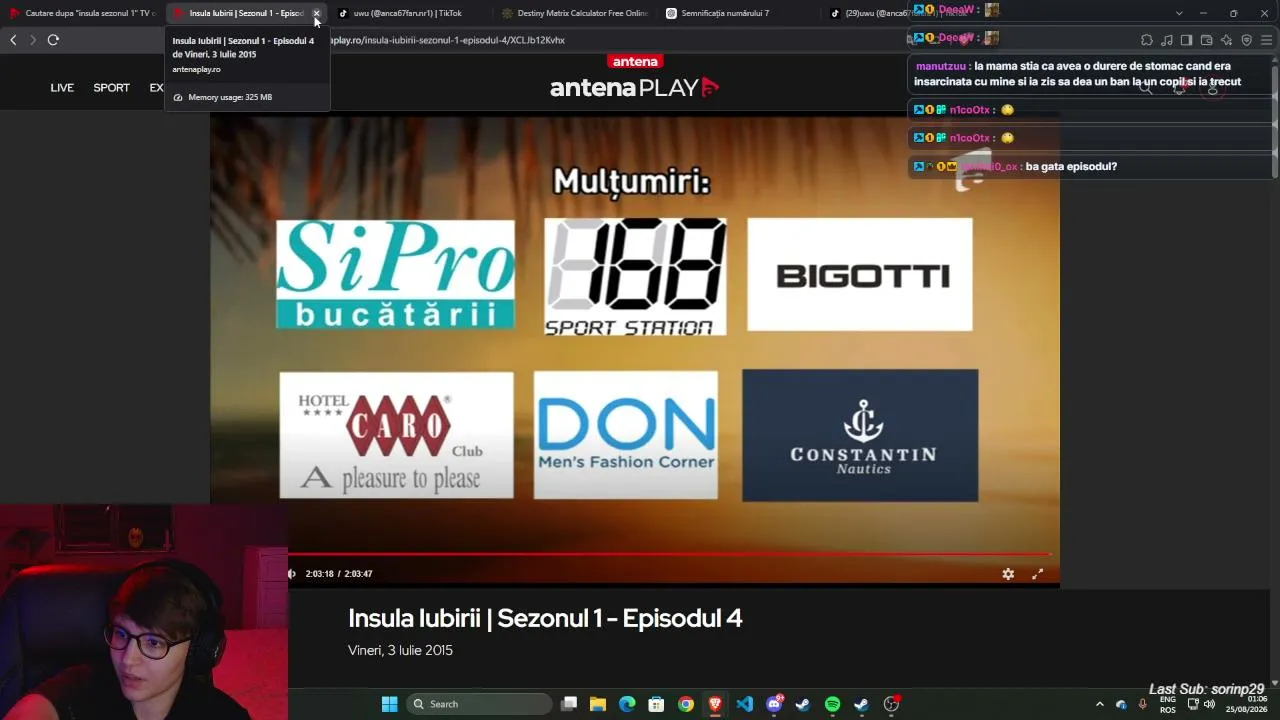Show hidden system tray icons
This screenshot has width=1280, height=720.
[x=1100, y=704]
